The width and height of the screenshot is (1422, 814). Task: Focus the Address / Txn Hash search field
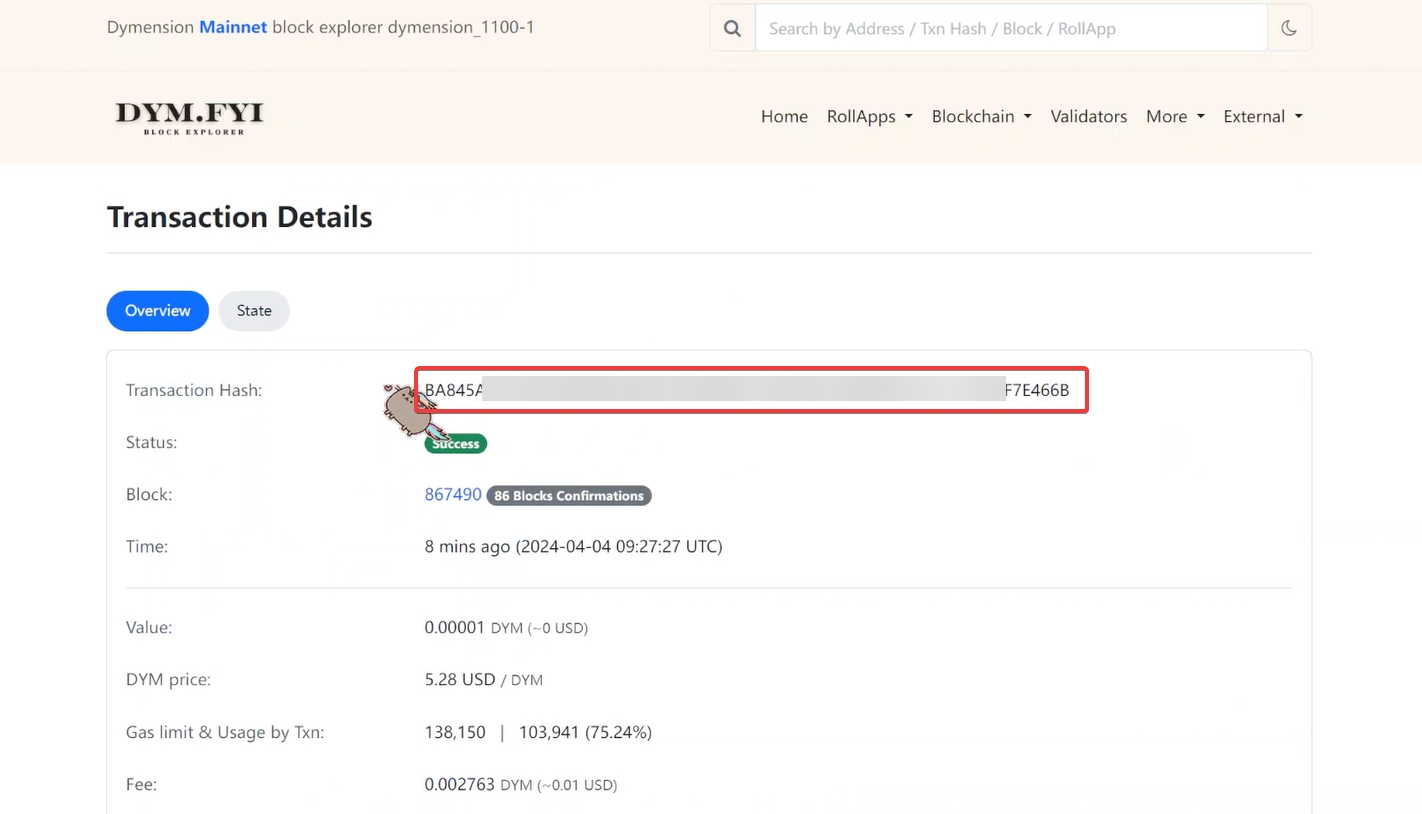pyautogui.click(x=1010, y=29)
